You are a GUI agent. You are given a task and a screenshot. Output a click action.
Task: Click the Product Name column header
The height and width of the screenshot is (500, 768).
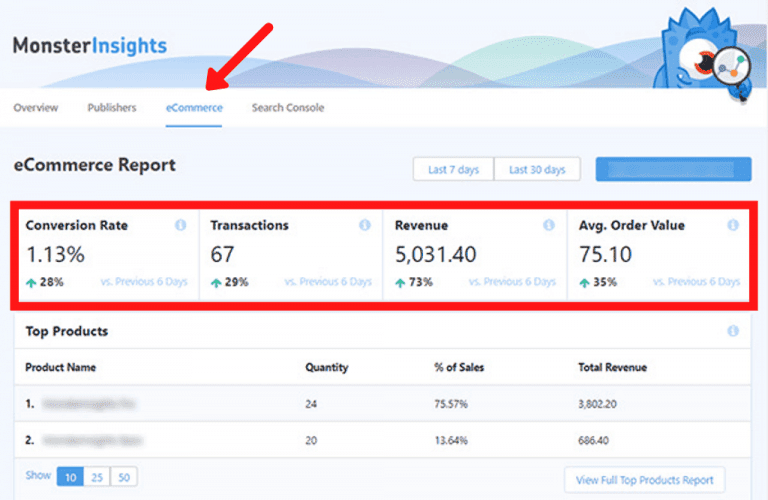[61, 367]
